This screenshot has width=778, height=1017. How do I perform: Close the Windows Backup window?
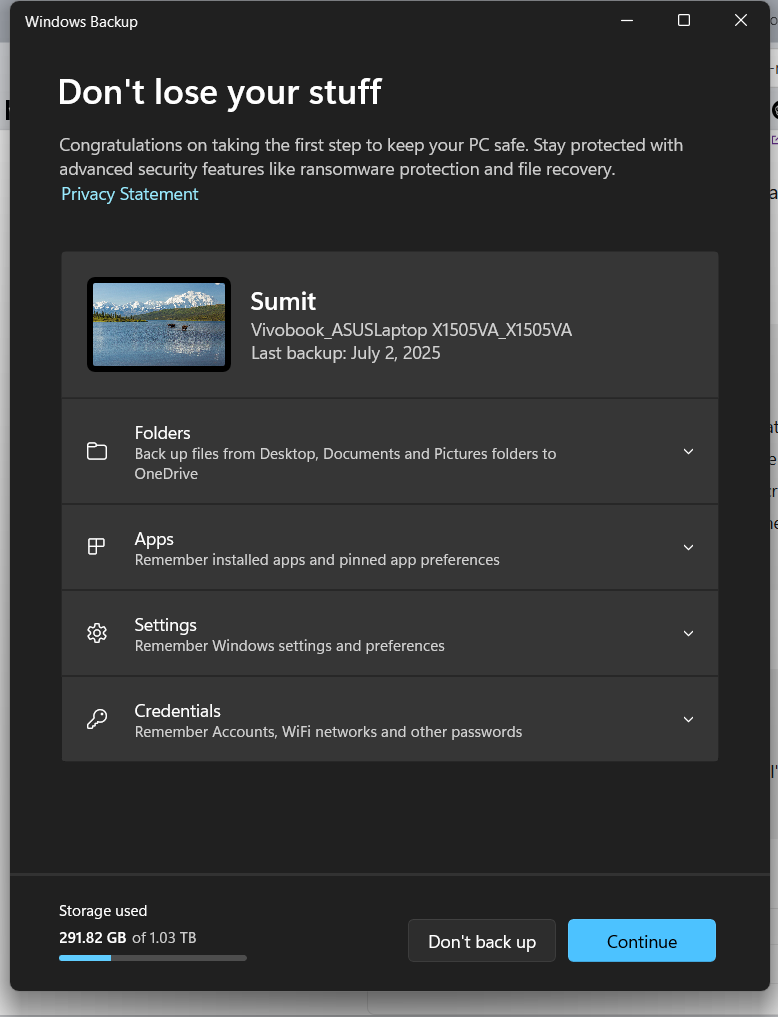click(741, 20)
